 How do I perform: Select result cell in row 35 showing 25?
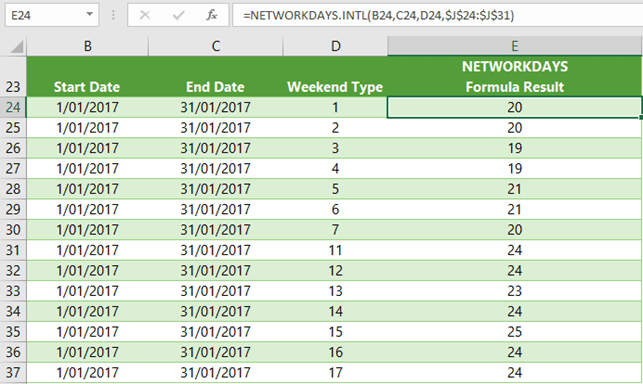point(515,331)
